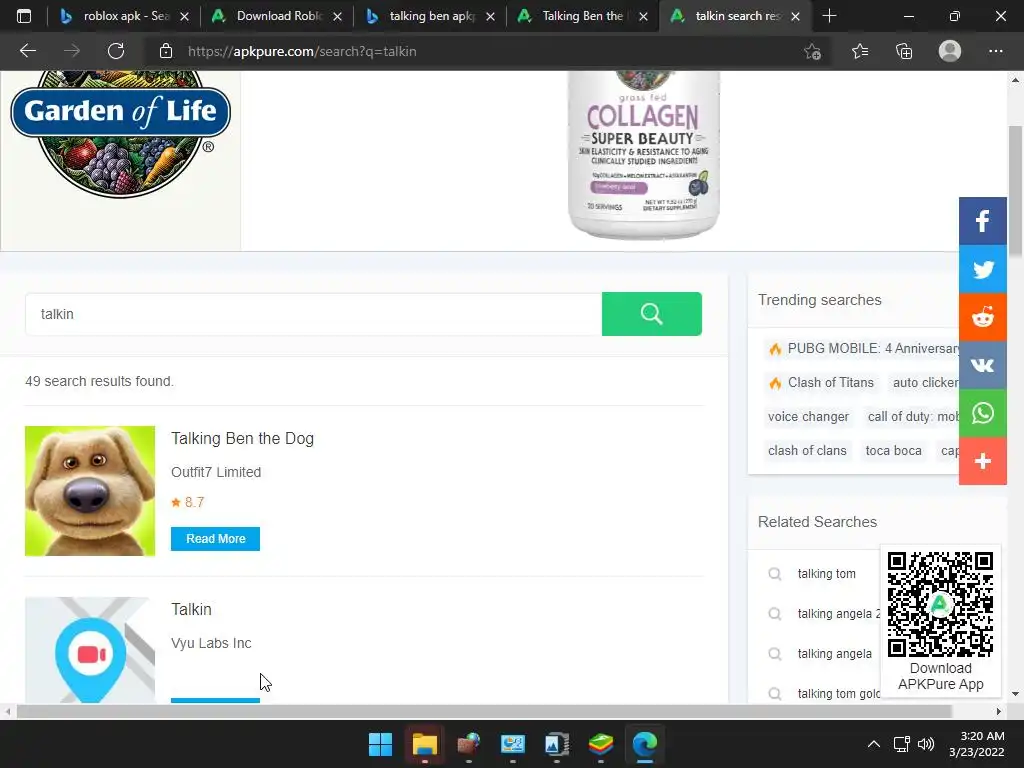Click the Collagen Super Beauty ad image
Viewport: 1024px width, 768px height.
click(644, 155)
